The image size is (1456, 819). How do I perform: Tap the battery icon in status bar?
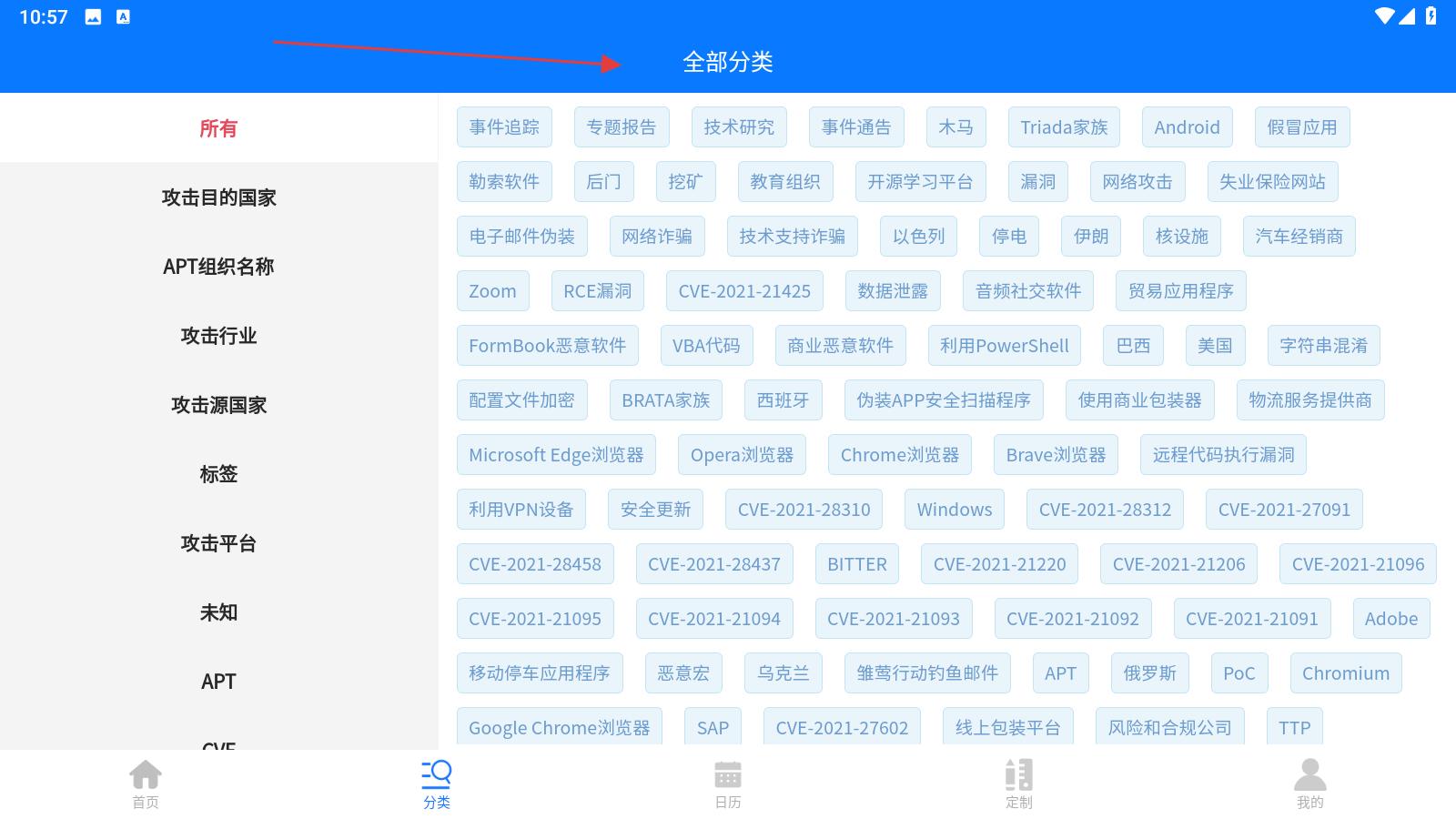click(x=1431, y=15)
